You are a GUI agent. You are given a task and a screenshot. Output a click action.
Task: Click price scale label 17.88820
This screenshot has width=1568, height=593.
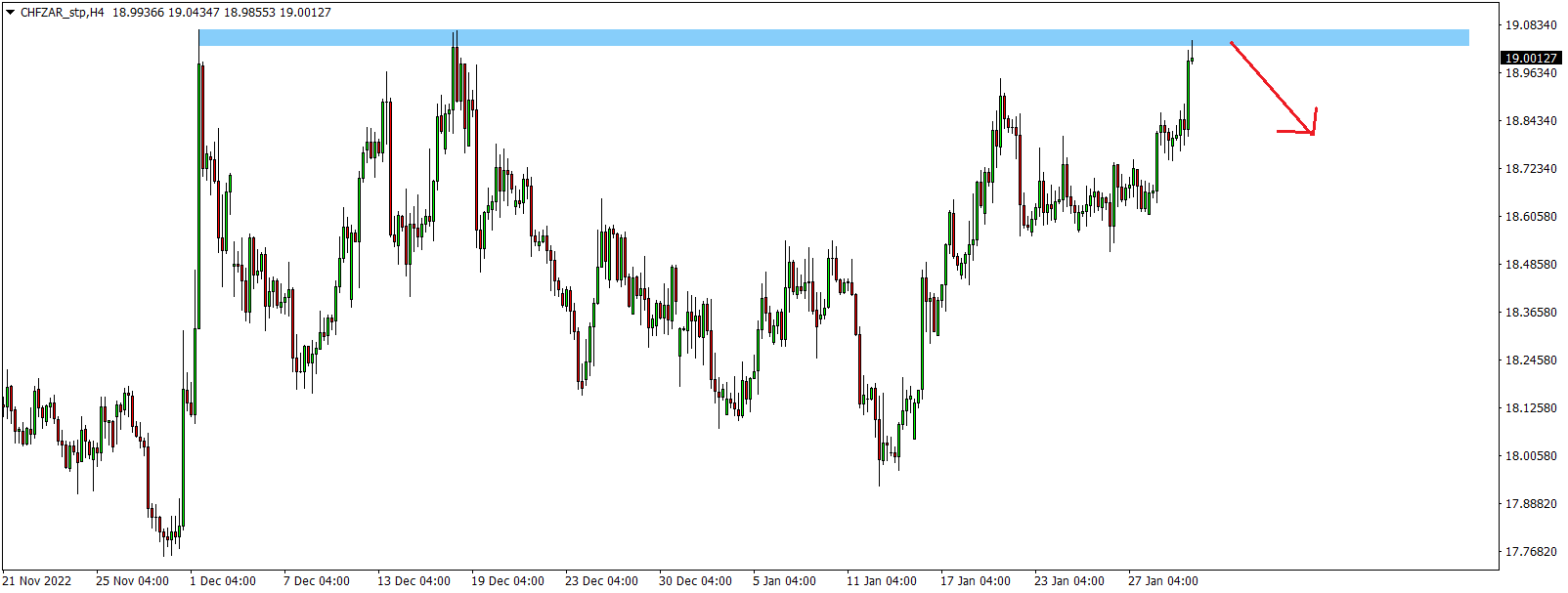(x=1531, y=504)
